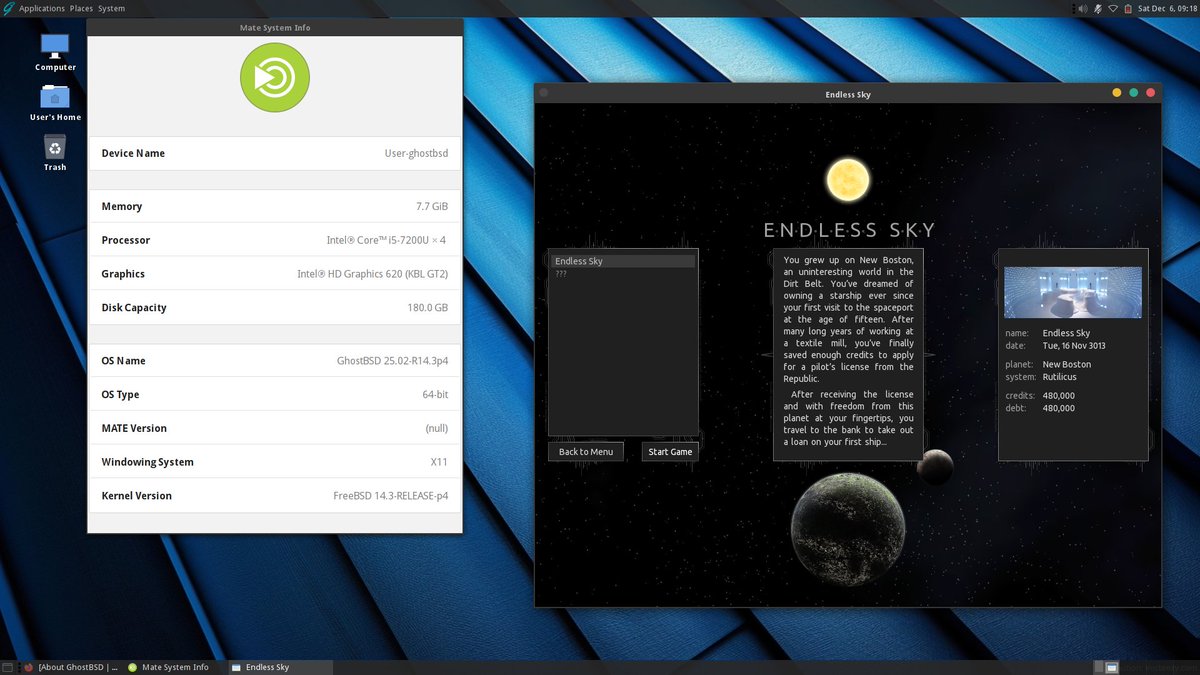Screen dimensions: 1200x675
Task: Click the intro story paragraph text
Action: 848,351
